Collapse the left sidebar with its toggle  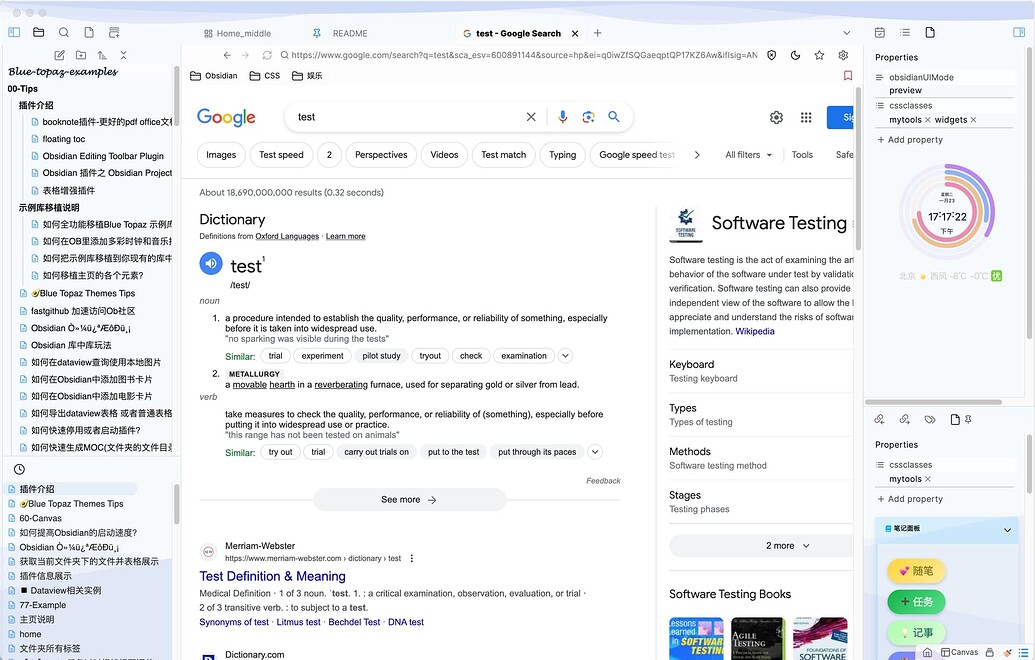click(14, 32)
